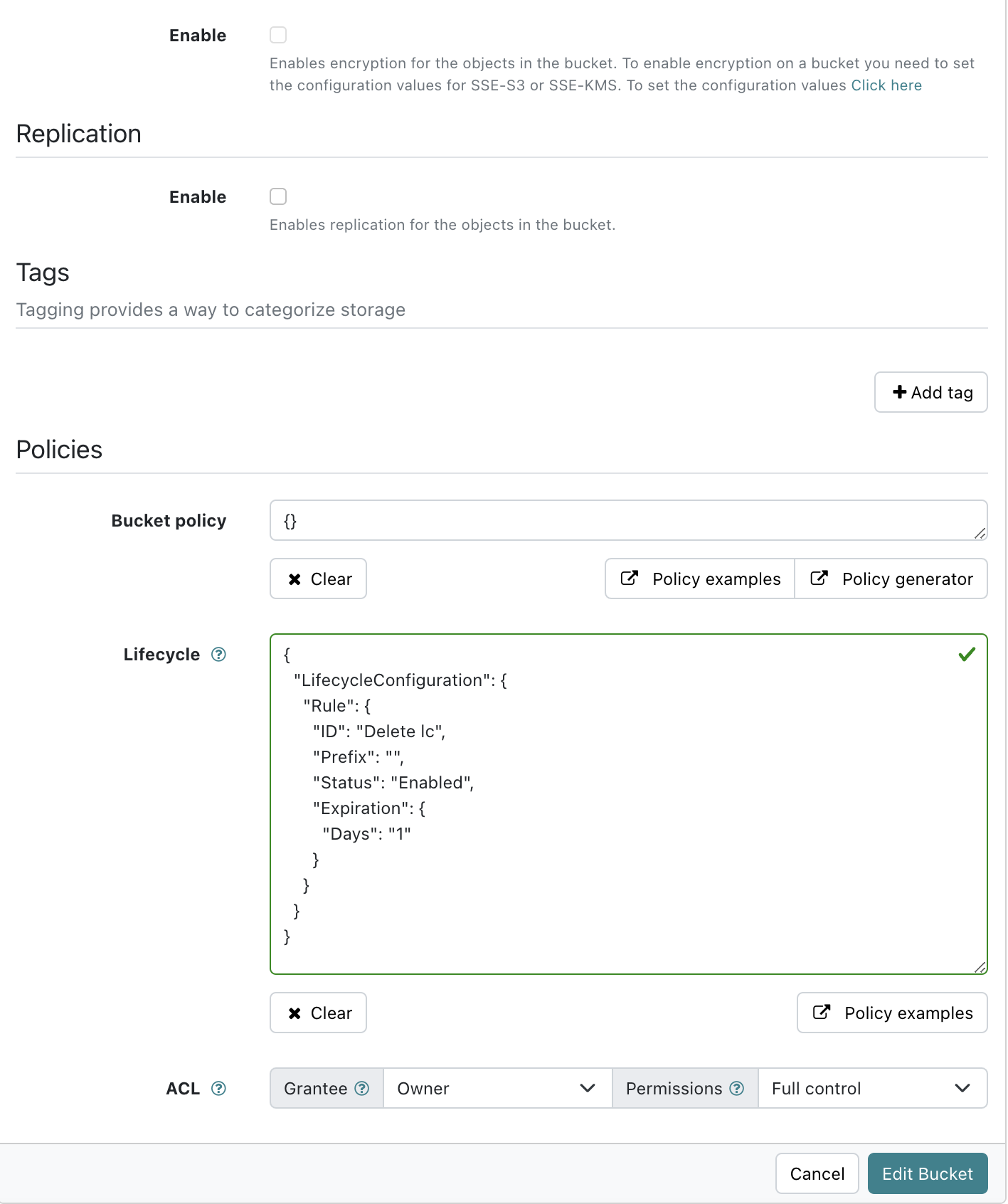Enable the encryption checkbox
The image size is (1008, 1204).
278,35
